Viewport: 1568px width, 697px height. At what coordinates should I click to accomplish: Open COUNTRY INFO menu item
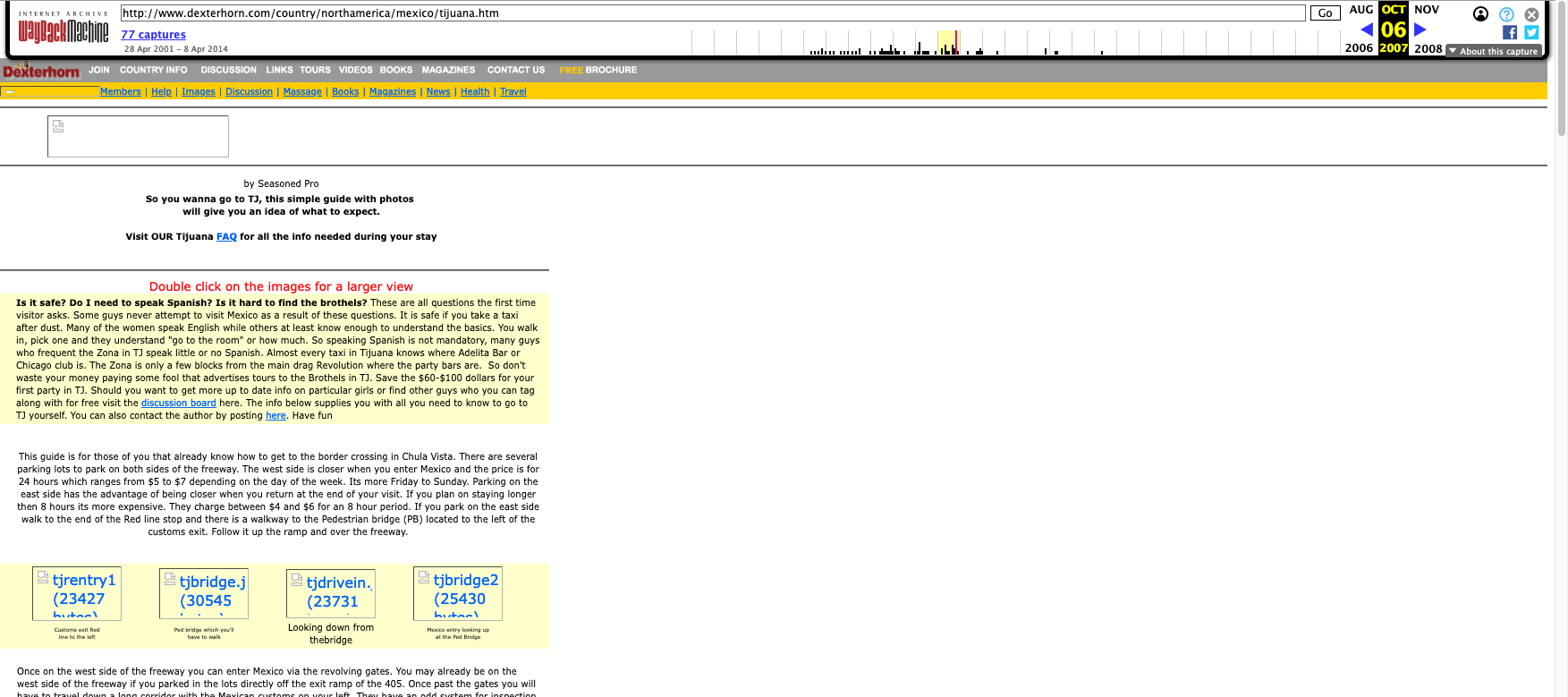(x=153, y=70)
